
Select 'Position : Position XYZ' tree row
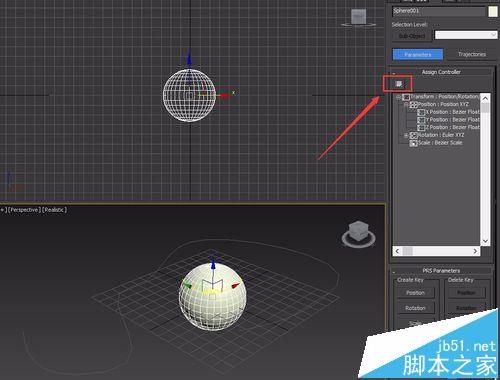click(x=439, y=104)
